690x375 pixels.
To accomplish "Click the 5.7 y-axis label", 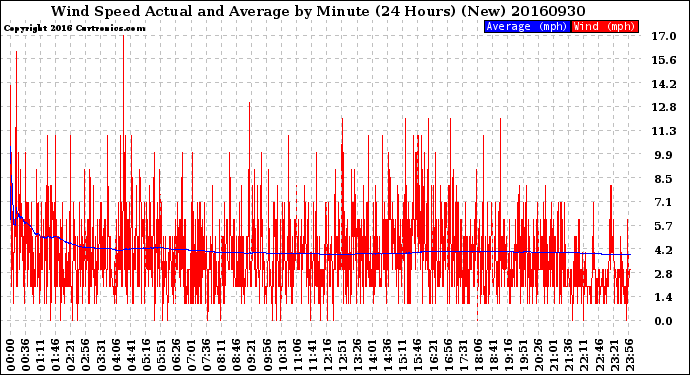I will click(x=664, y=226).
